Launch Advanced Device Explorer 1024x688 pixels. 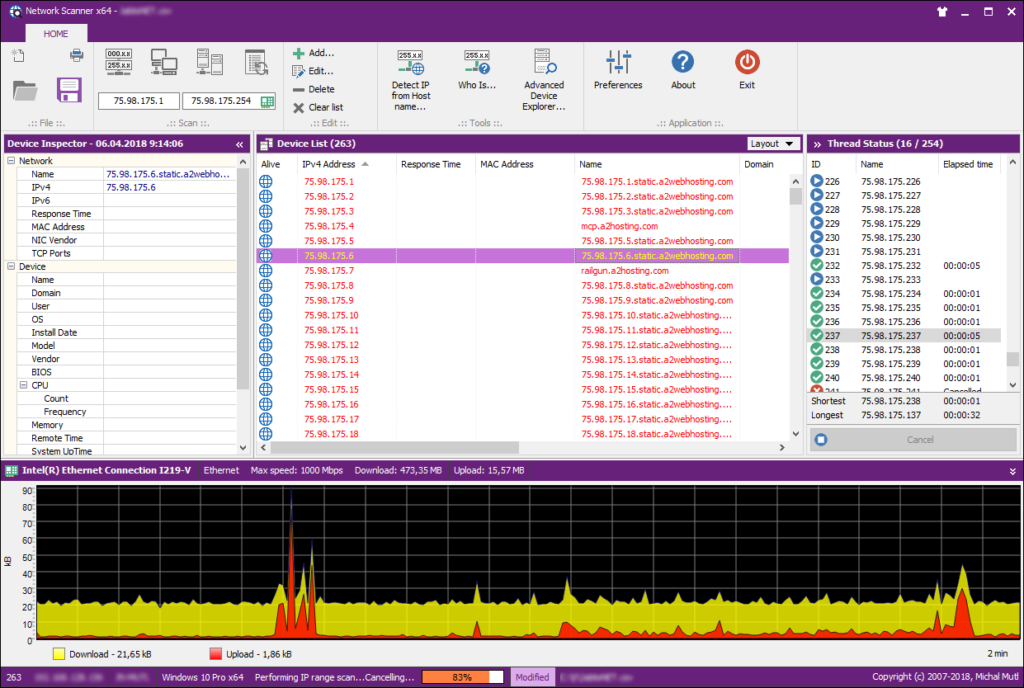click(544, 70)
